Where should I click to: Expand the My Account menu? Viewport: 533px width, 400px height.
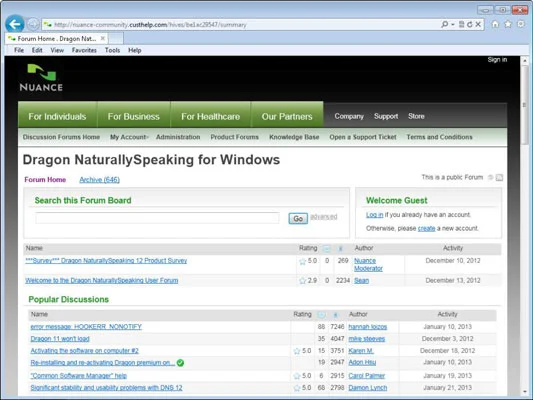129,137
